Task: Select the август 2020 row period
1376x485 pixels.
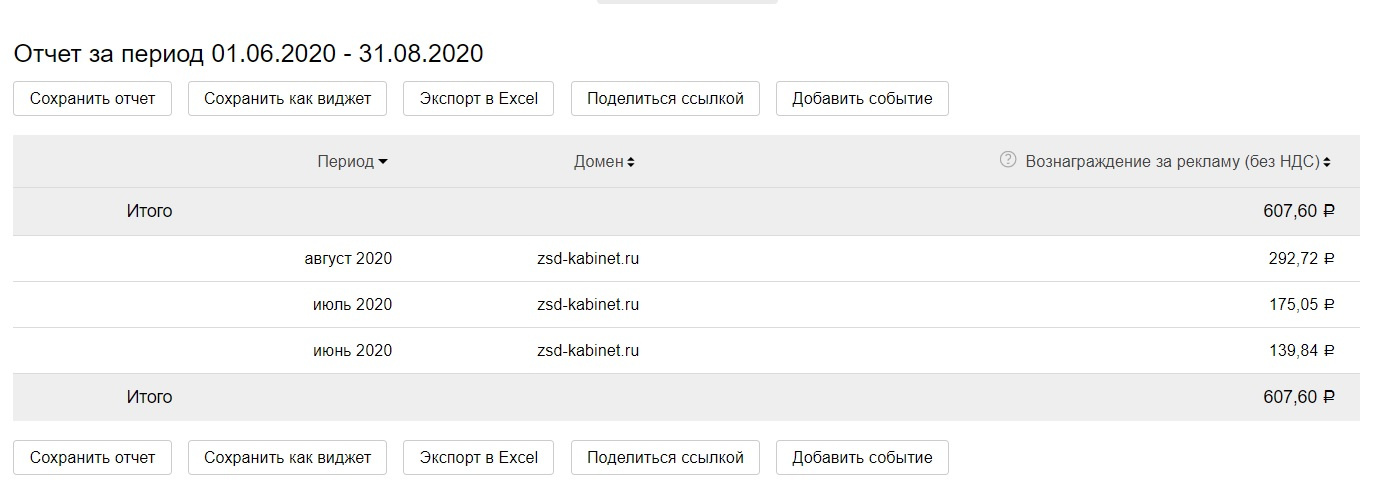Action: pyautogui.click(x=348, y=259)
